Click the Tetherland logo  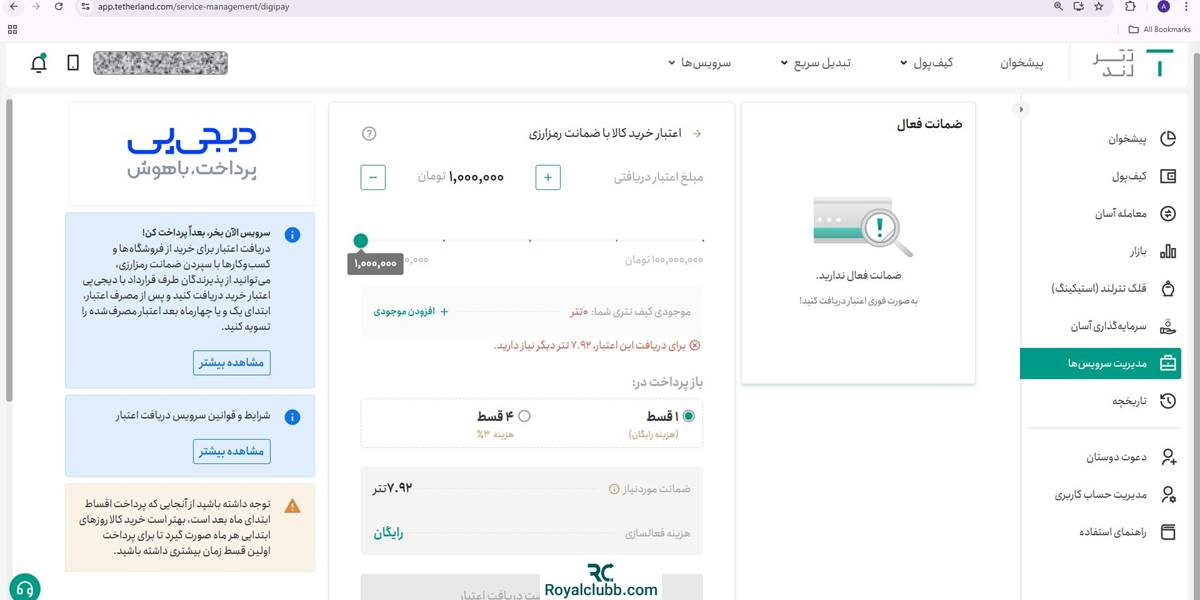click(x=1135, y=63)
